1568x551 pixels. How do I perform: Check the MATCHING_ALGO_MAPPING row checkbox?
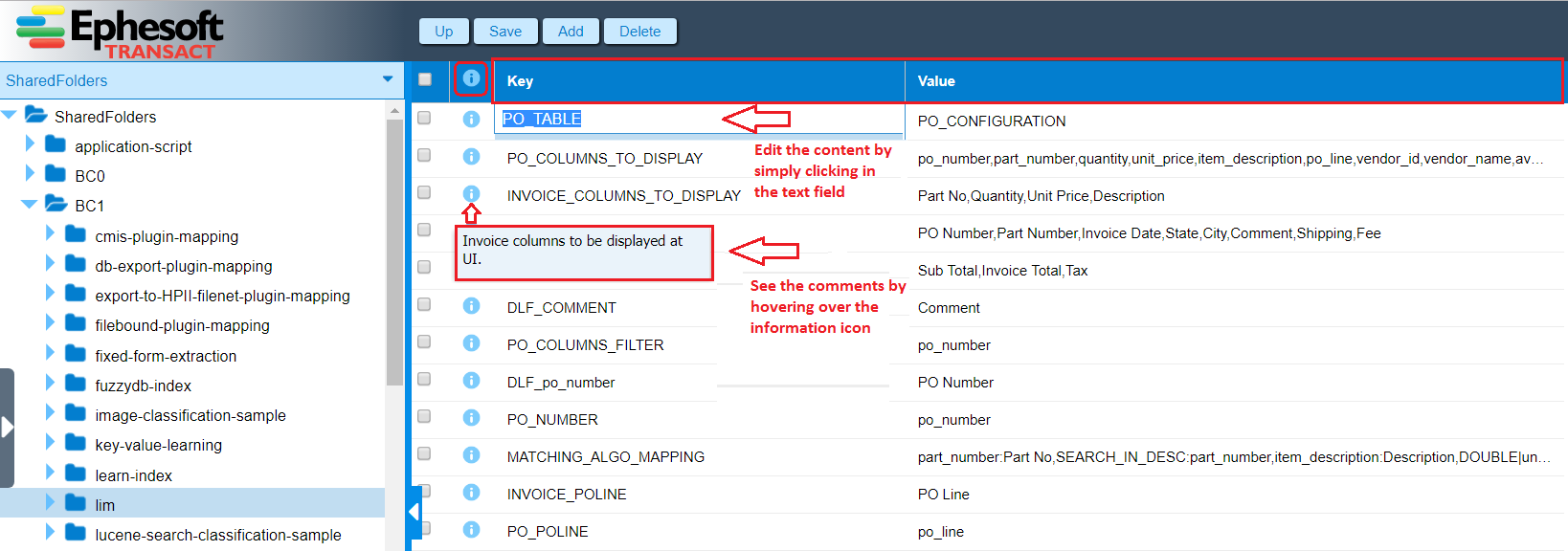(424, 453)
